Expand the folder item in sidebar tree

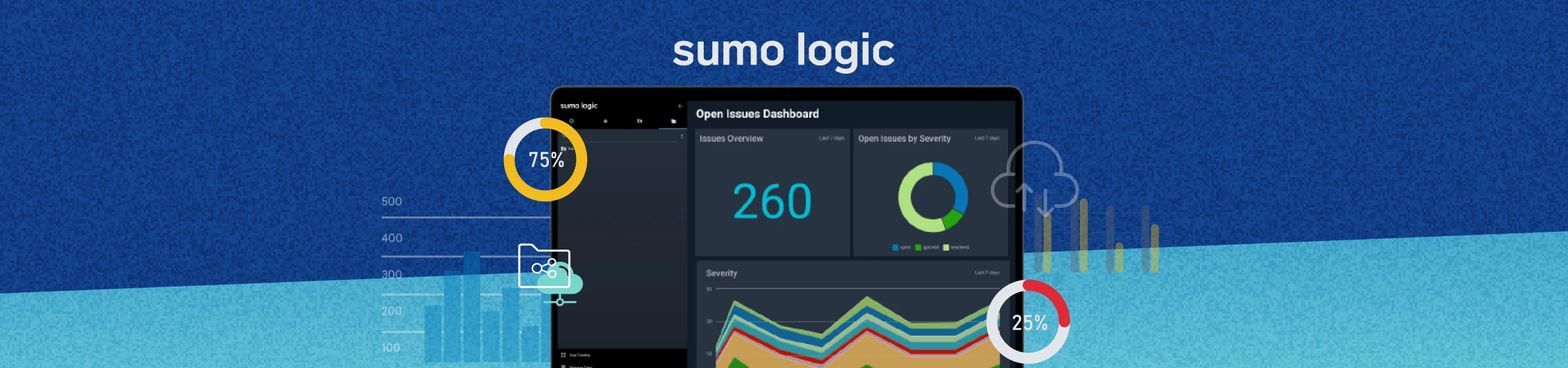point(564,149)
